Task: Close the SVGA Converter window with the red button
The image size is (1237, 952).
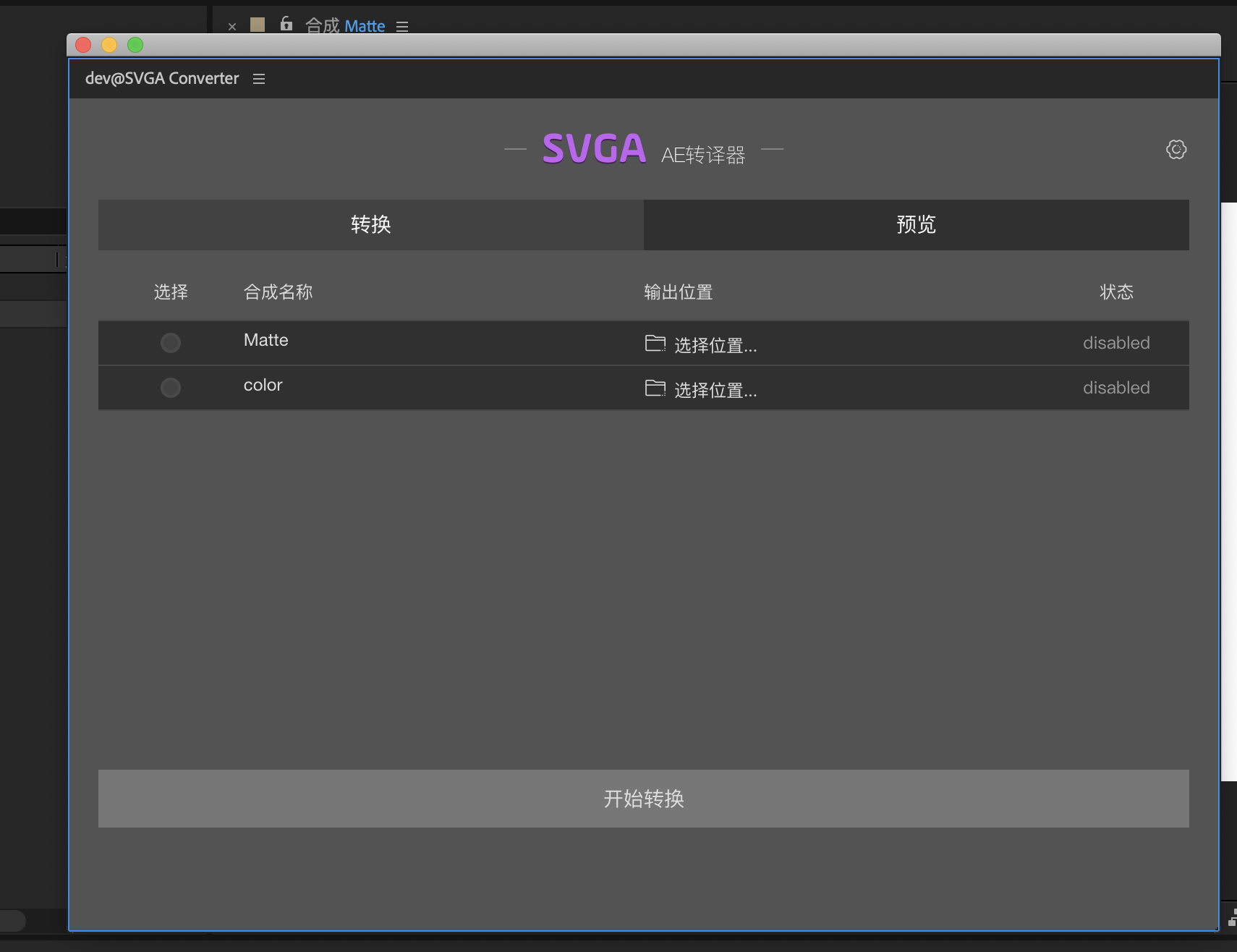Action: click(83, 45)
